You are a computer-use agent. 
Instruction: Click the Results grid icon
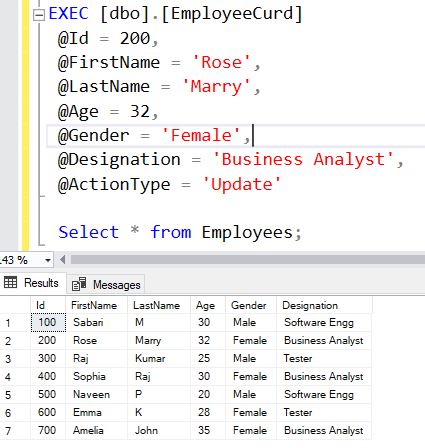pyautogui.click(x=10, y=283)
